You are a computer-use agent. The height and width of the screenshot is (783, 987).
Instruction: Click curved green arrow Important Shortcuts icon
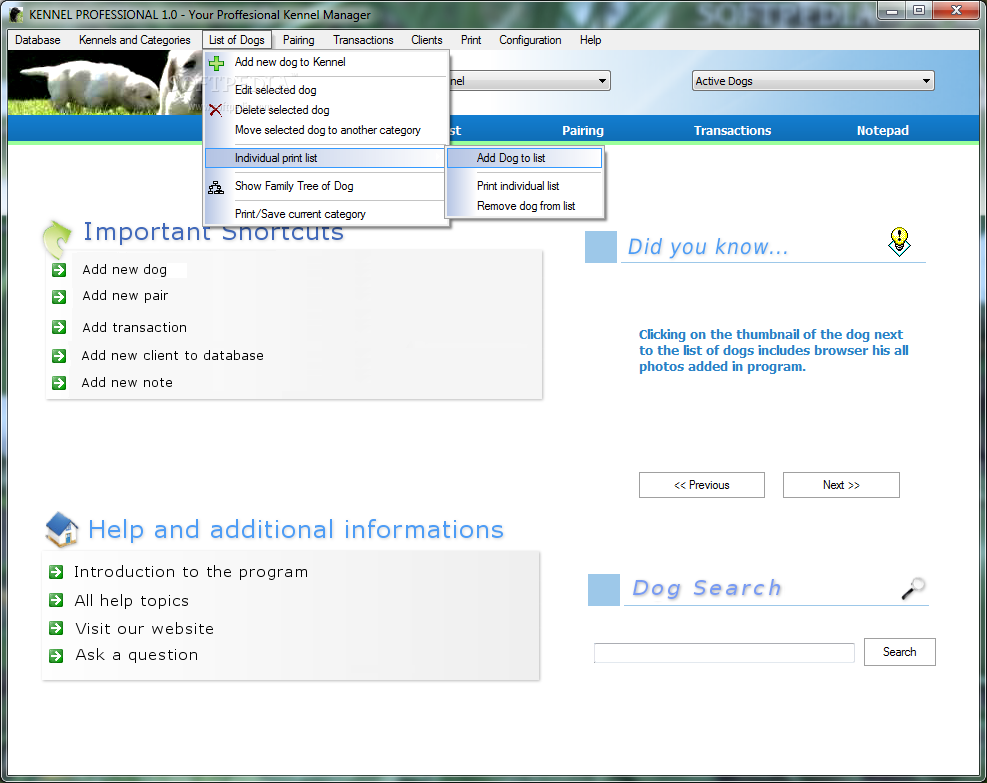click(57, 239)
